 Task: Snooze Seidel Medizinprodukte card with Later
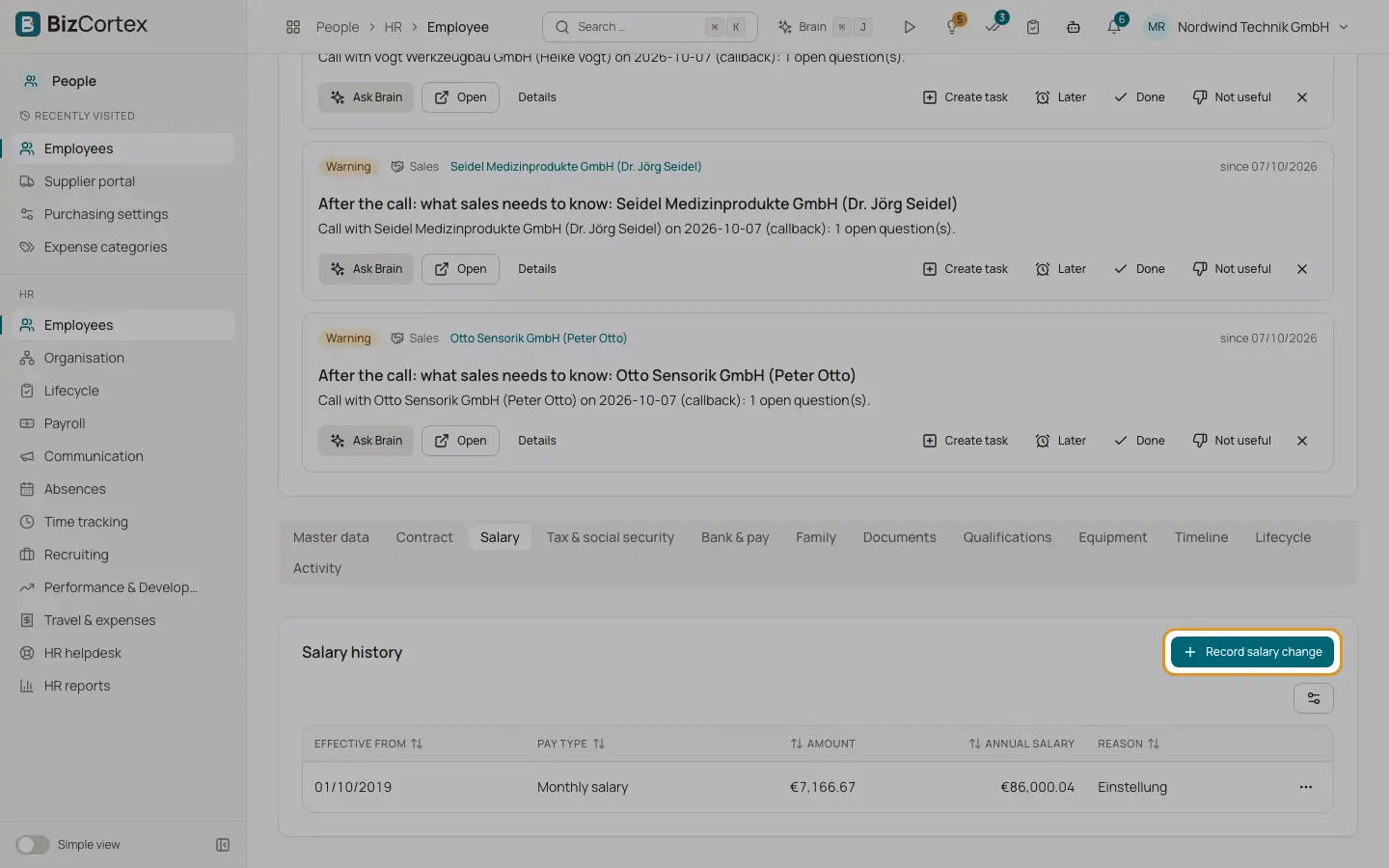click(x=1061, y=269)
